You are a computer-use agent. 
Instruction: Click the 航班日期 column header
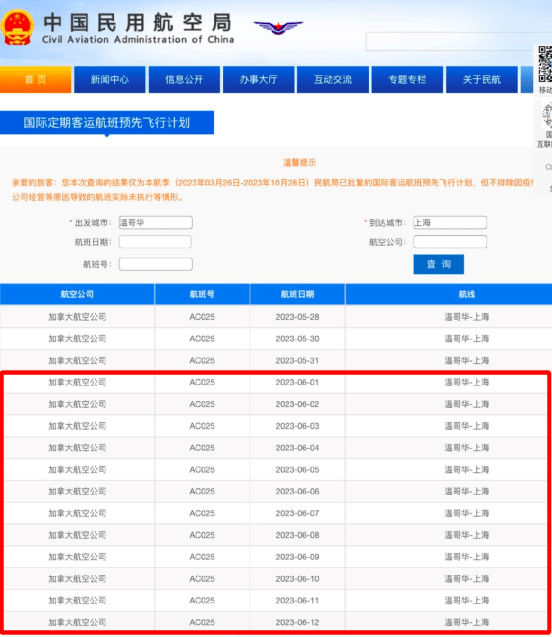click(x=297, y=294)
